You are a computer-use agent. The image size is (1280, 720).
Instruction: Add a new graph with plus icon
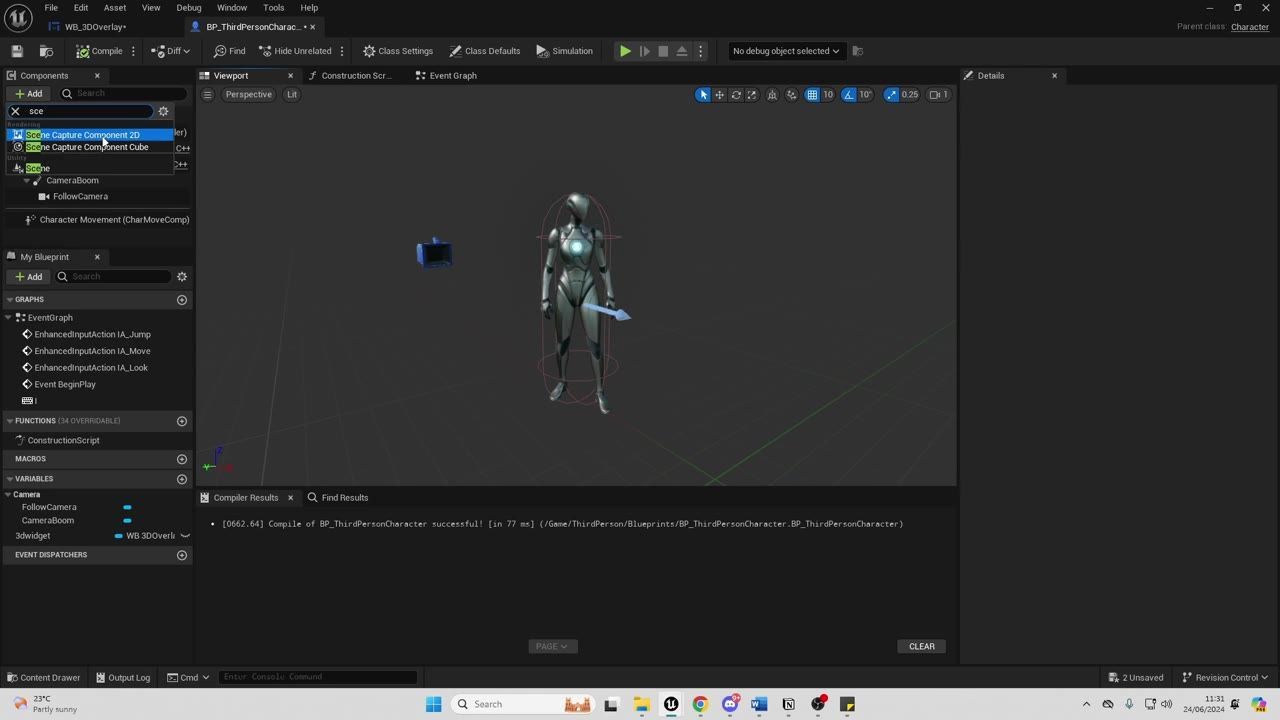[x=182, y=300]
